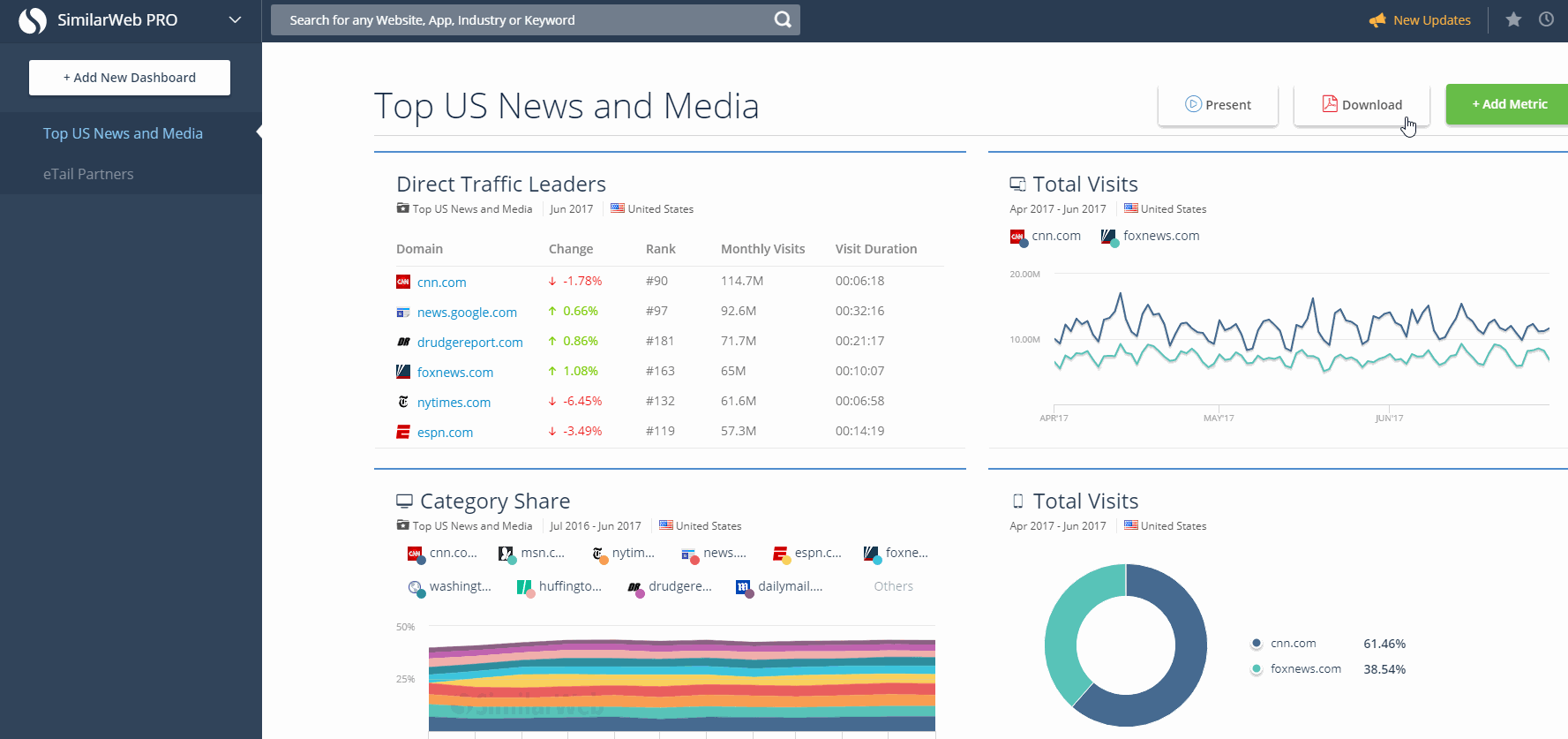Image resolution: width=1568 pixels, height=739 pixels.
Task: Toggle msn.c... in Category Share legend
Action: coord(532,554)
